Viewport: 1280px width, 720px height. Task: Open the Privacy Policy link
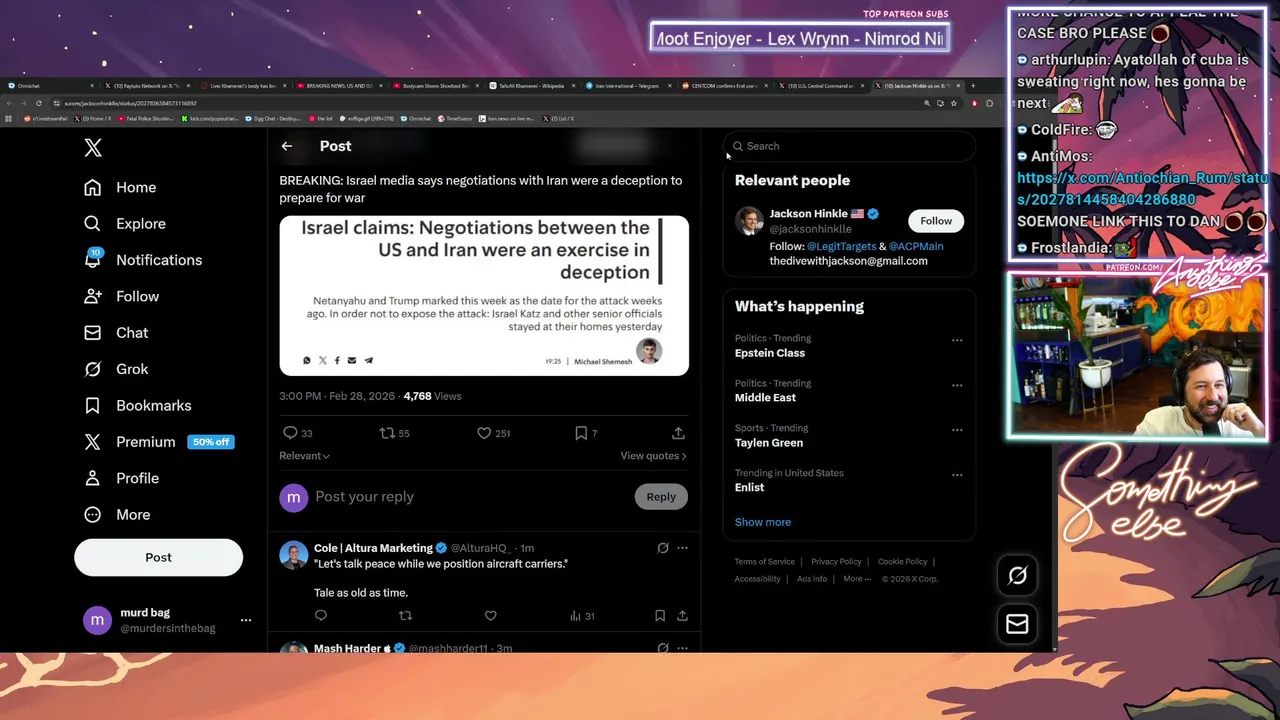(836, 562)
